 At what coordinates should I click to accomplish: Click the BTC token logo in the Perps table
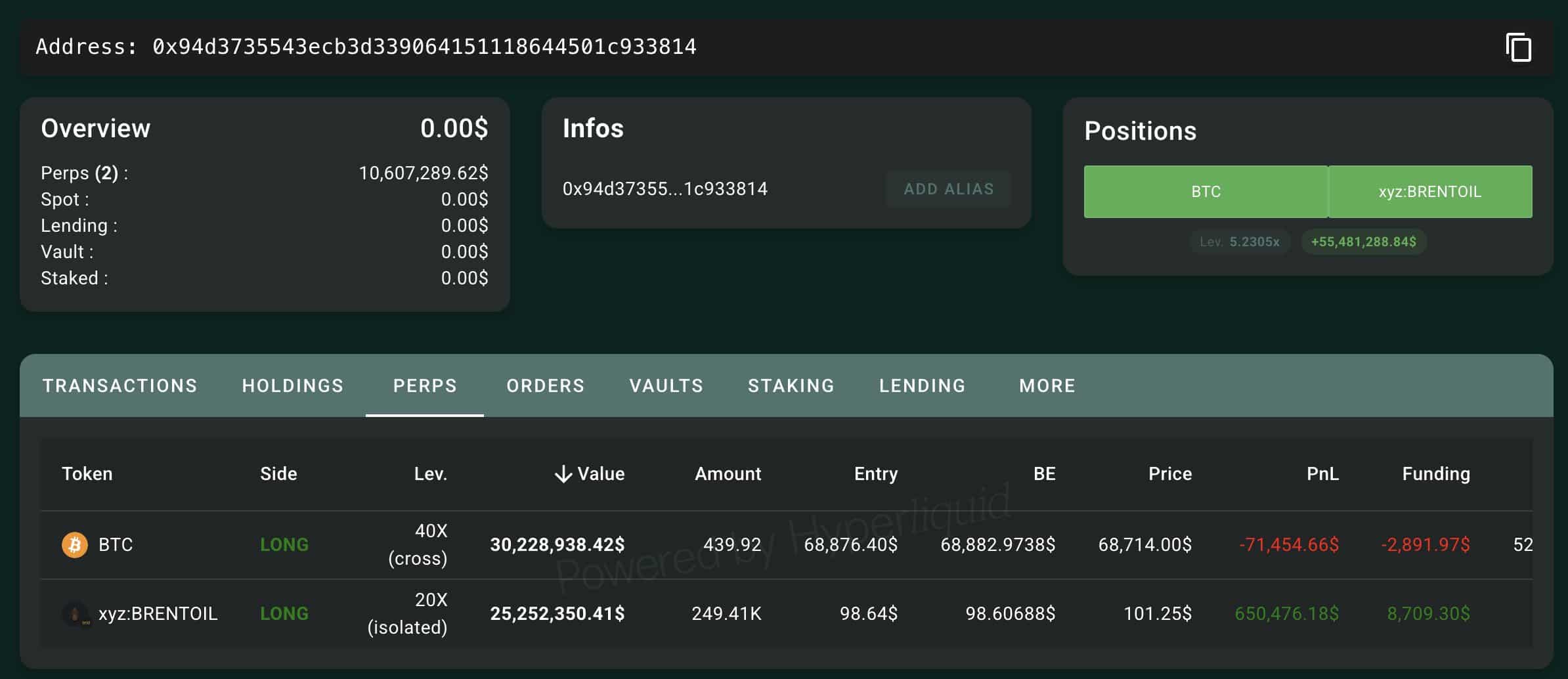(x=74, y=545)
